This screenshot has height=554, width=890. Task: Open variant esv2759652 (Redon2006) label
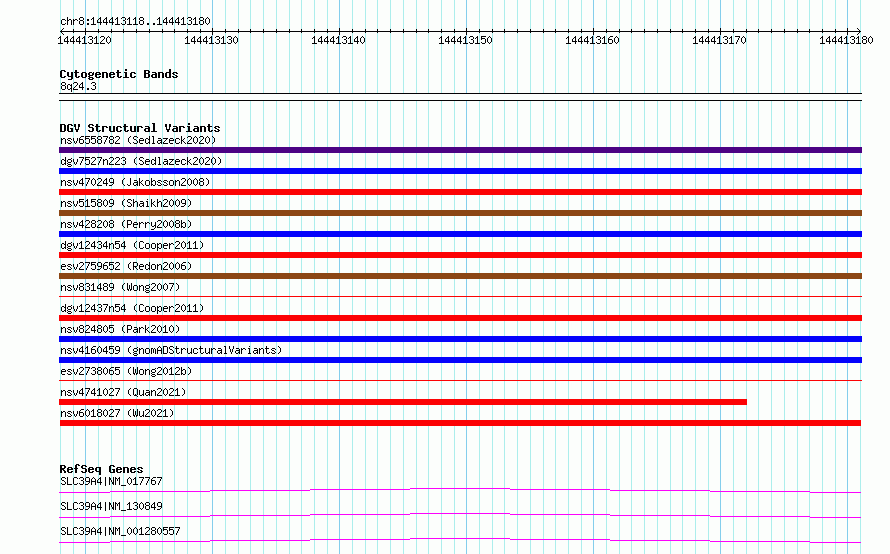[x=126, y=266]
